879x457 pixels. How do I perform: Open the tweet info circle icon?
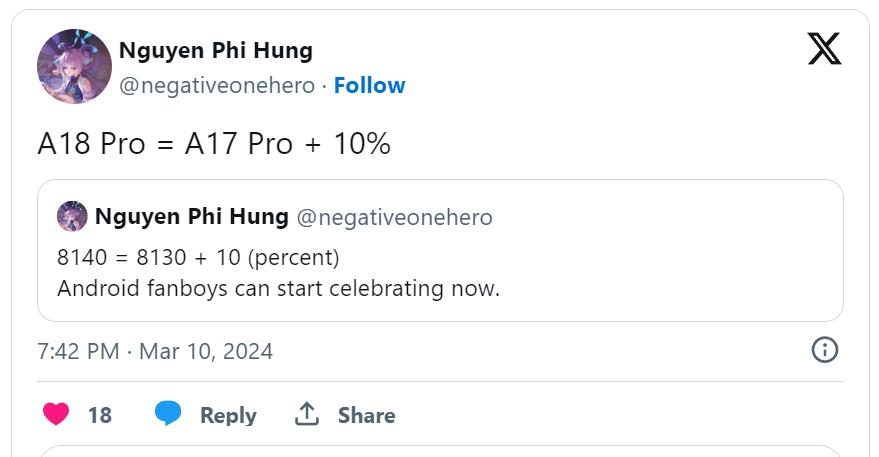(x=825, y=350)
